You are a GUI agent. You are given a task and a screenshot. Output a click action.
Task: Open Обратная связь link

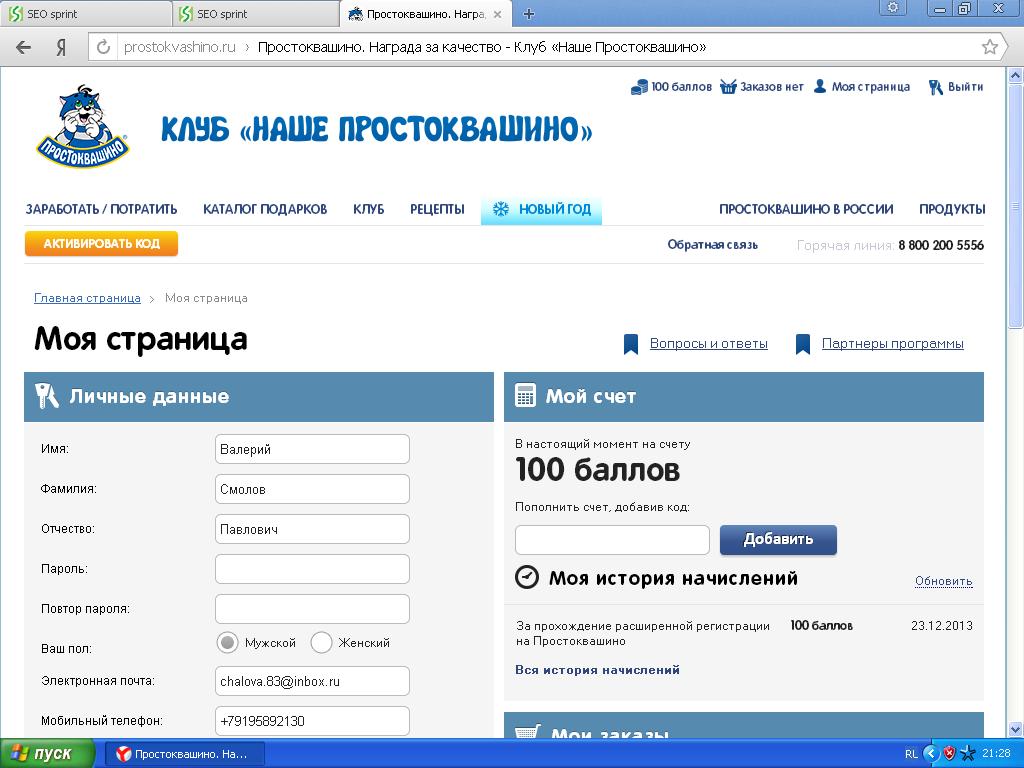tap(712, 245)
